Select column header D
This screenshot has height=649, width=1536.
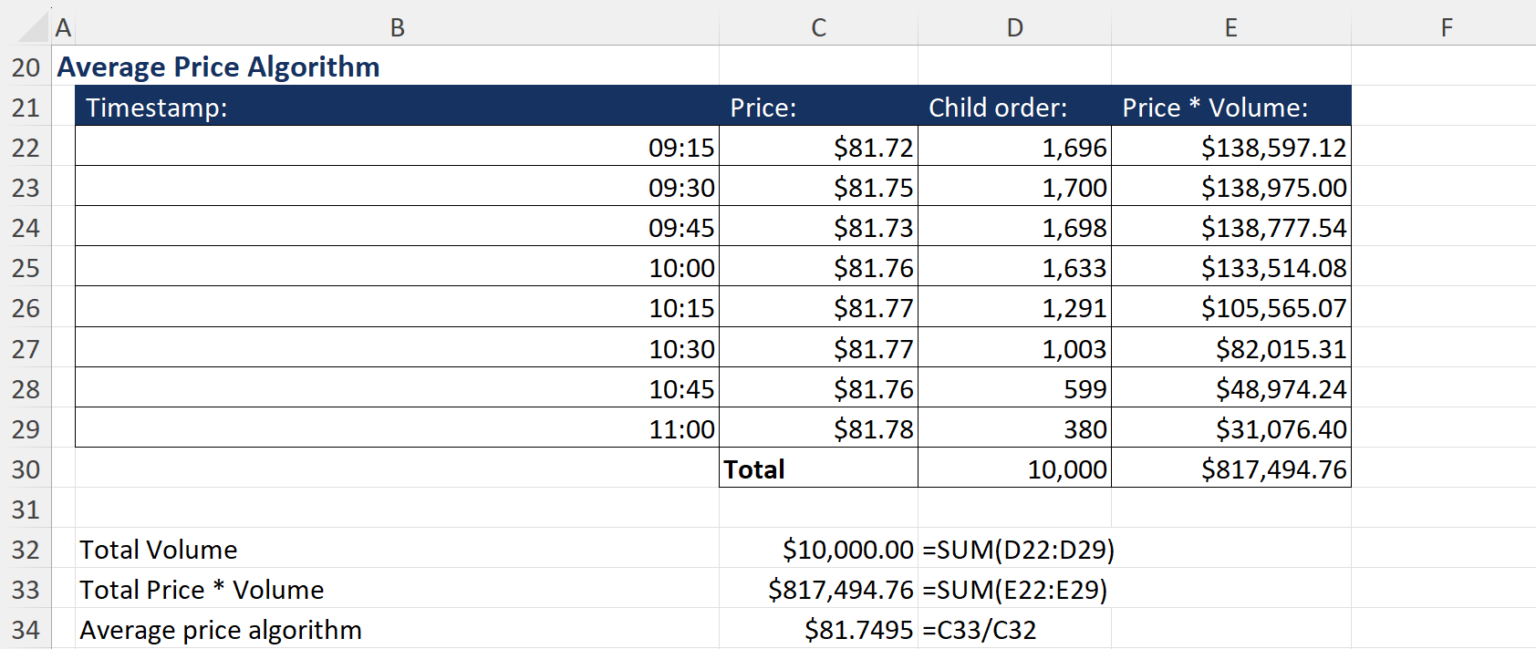pyautogui.click(x=1014, y=27)
